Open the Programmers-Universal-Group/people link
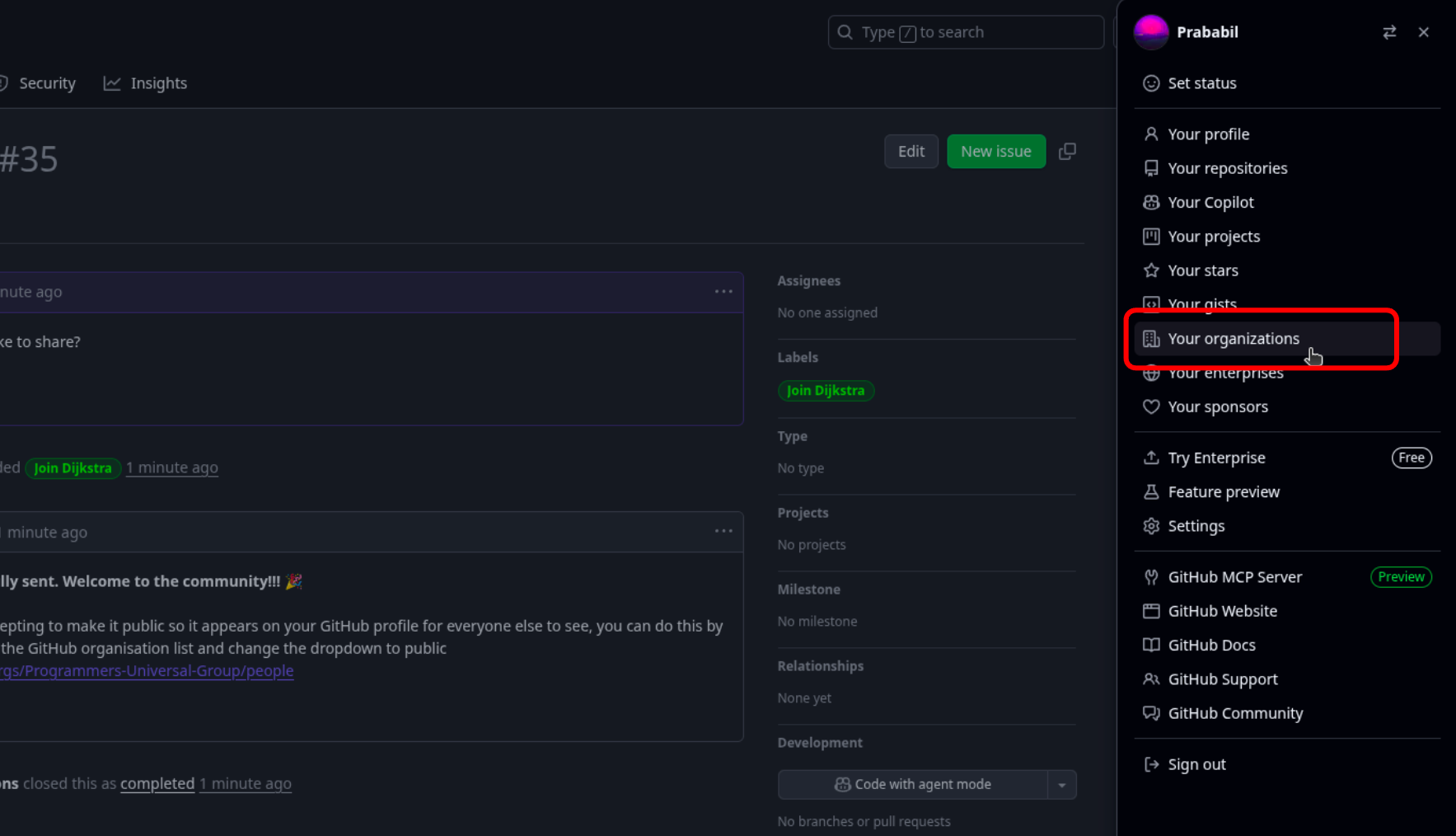Screen dimensions: 1456x836 [147, 670]
